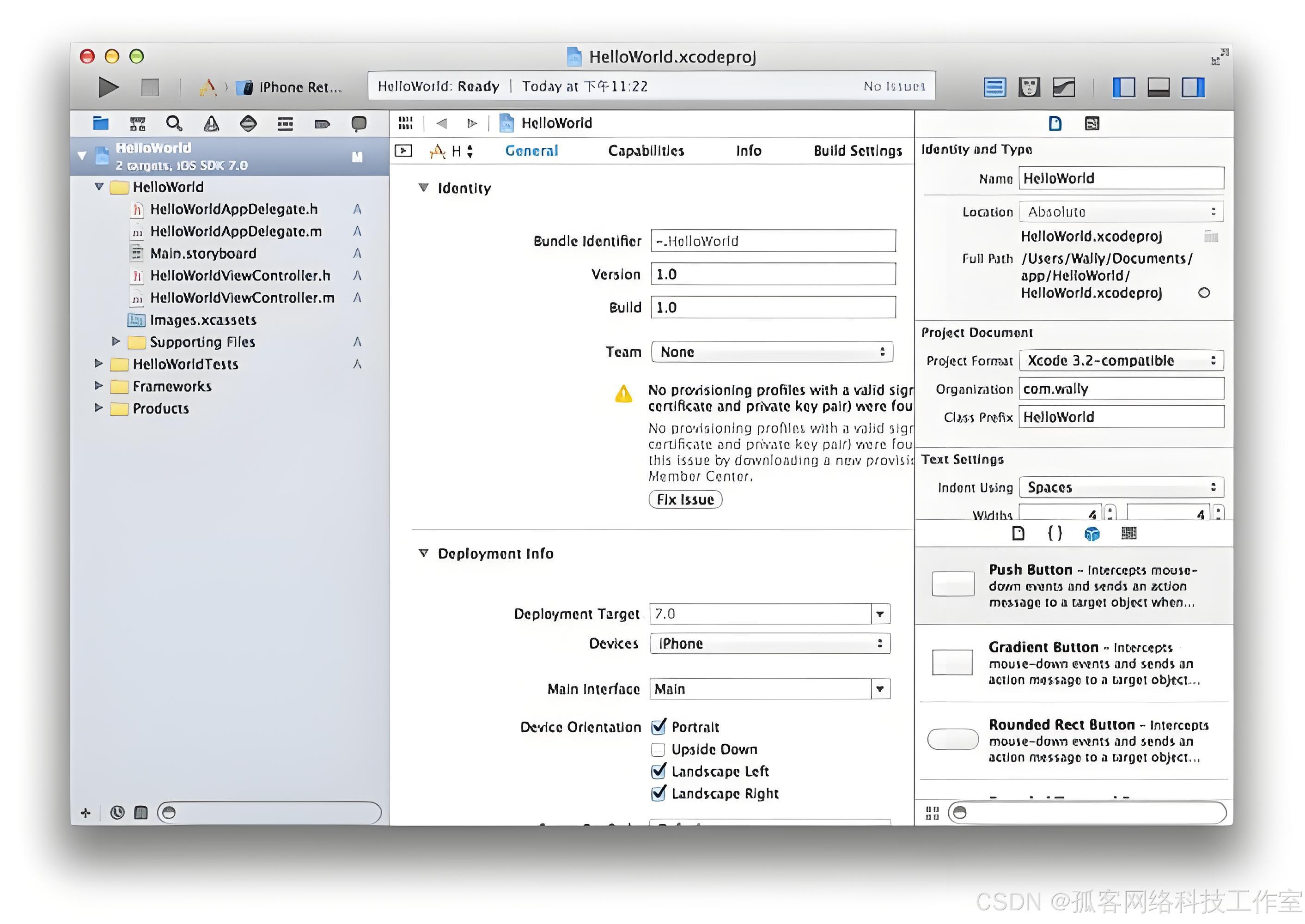
Task: Open the iPhone Retina scheme selector
Action: point(290,87)
